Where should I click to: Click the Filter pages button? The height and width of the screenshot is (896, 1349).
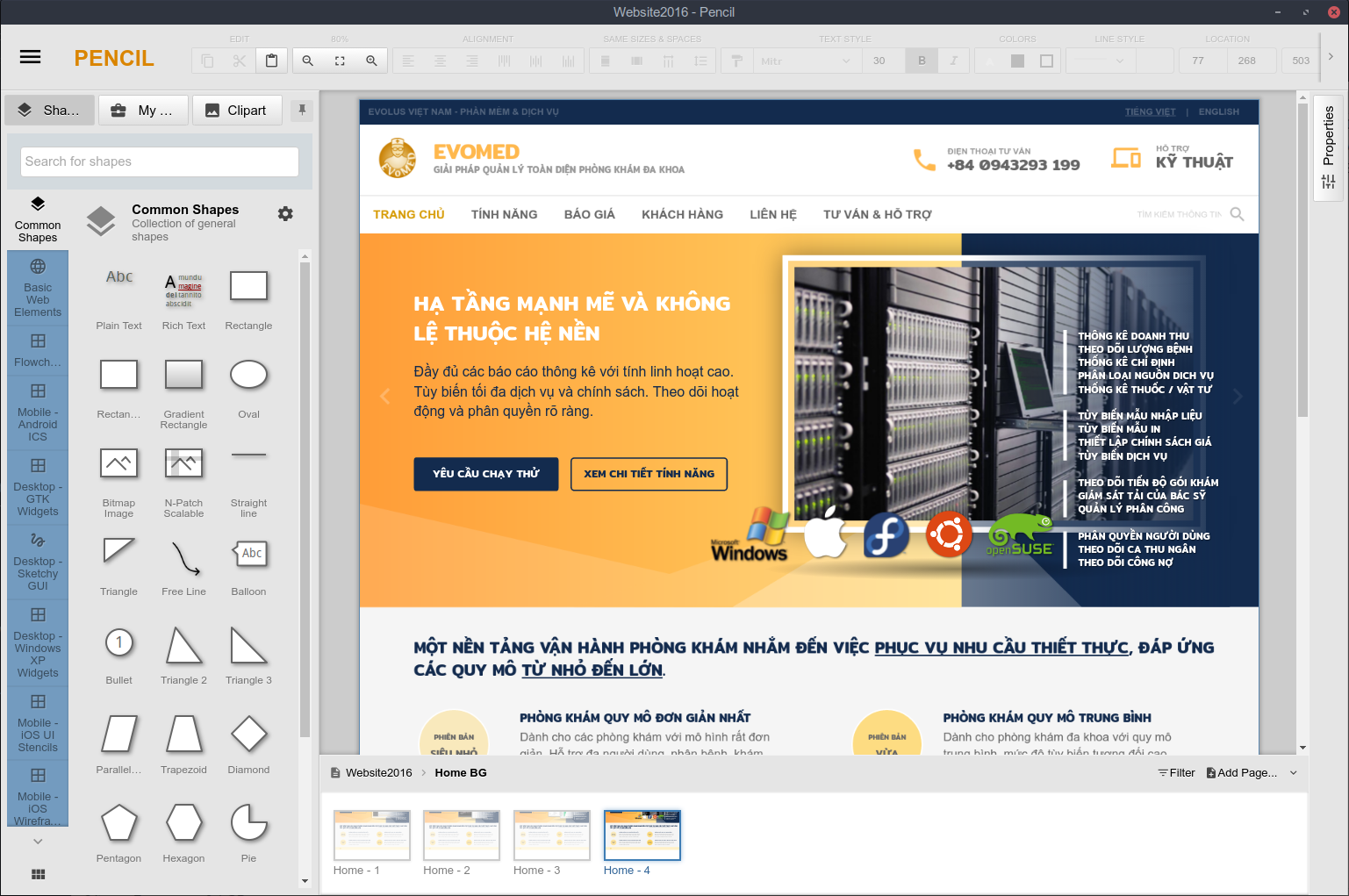pos(1176,773)
